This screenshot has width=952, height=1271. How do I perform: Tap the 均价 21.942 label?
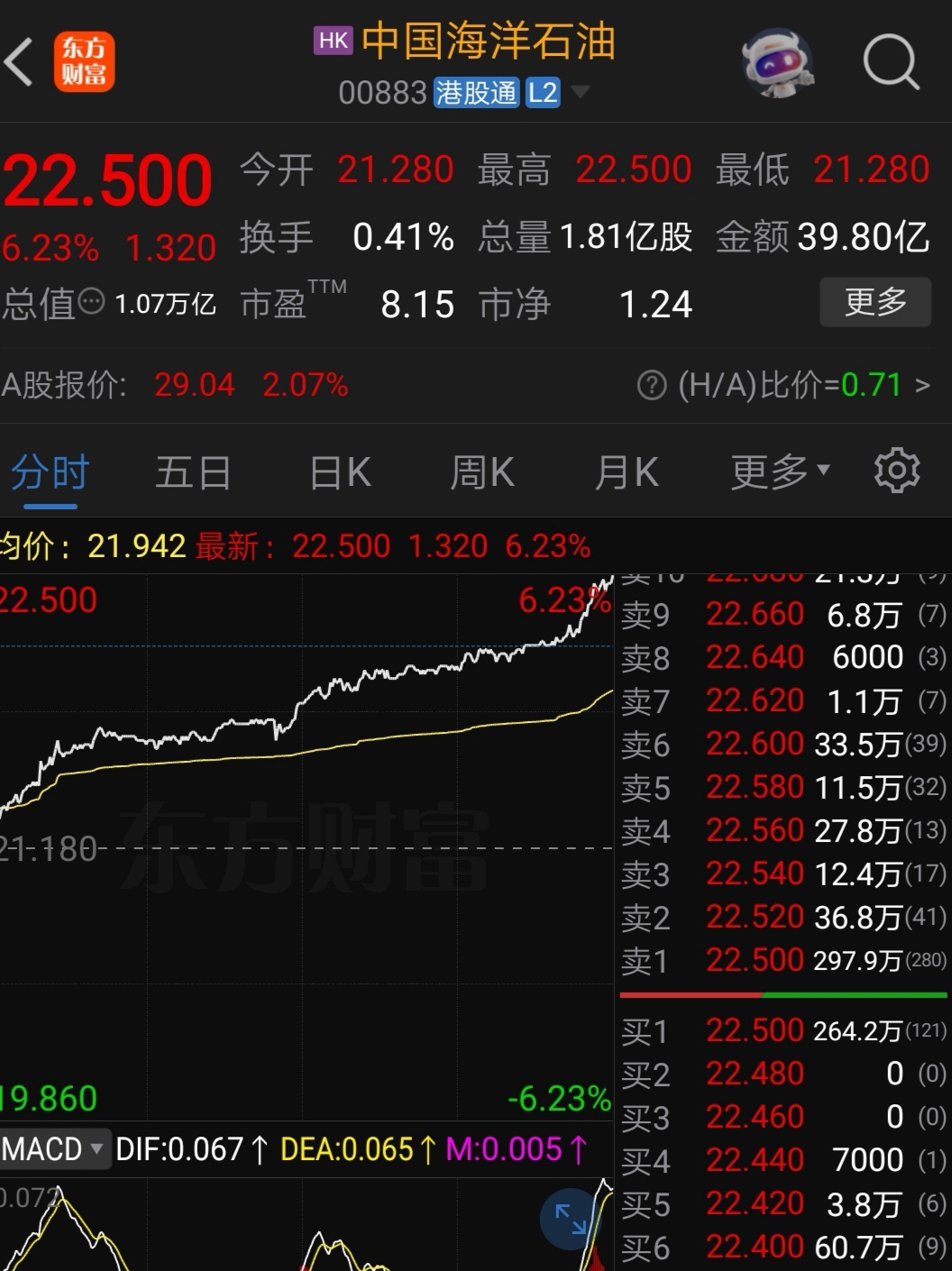[x=93, y=546]
